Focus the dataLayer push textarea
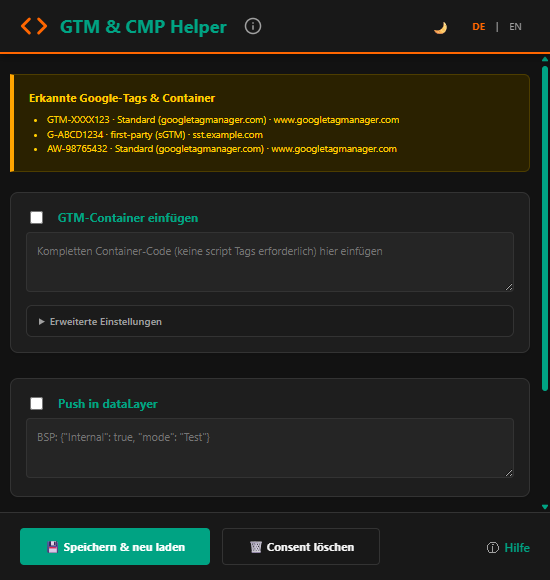The height and width of the screenshot is (580, 550). pyautogui.click(x=270, y=448)
